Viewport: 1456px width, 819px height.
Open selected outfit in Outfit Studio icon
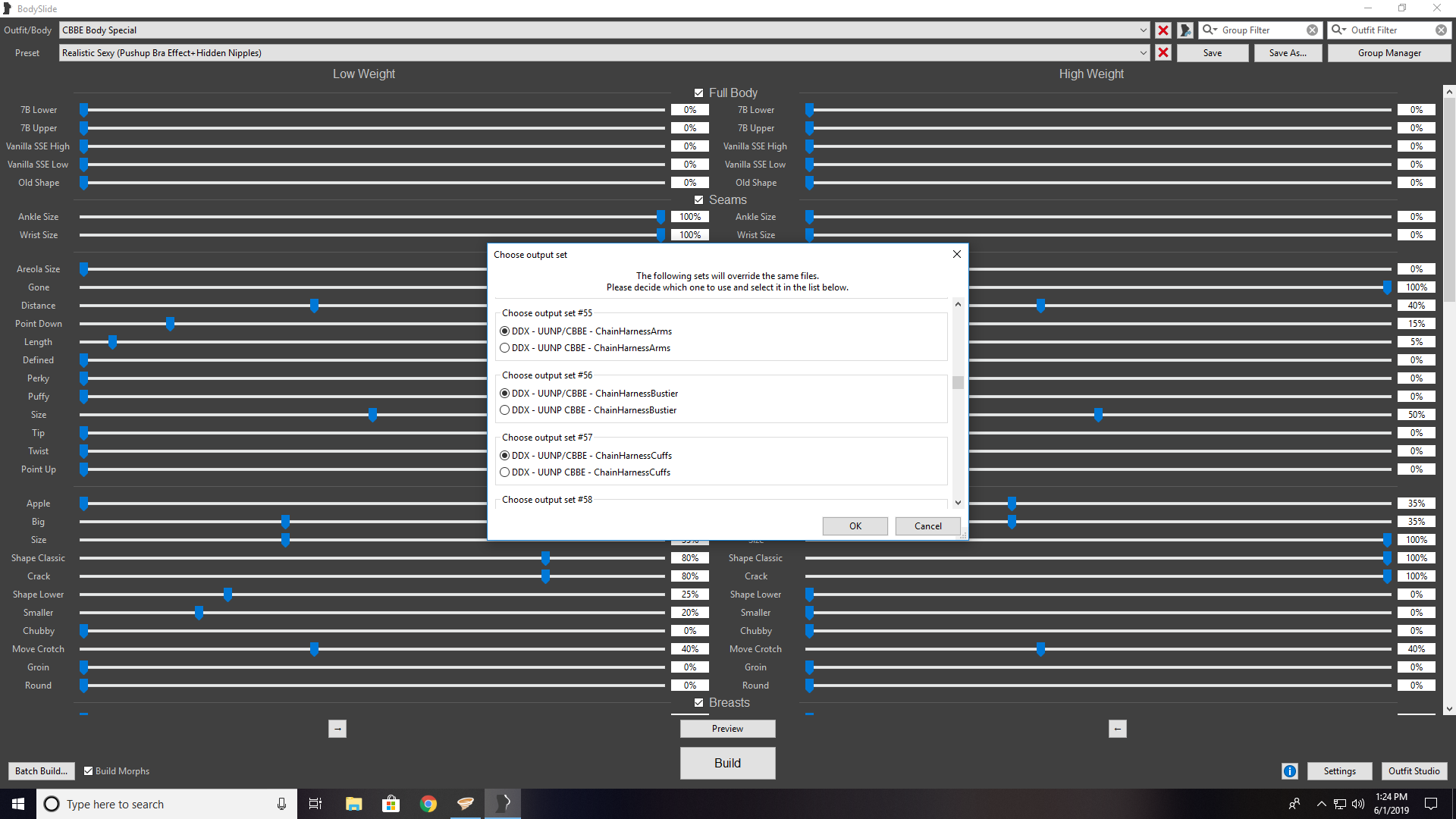(x=1185, y=30)
